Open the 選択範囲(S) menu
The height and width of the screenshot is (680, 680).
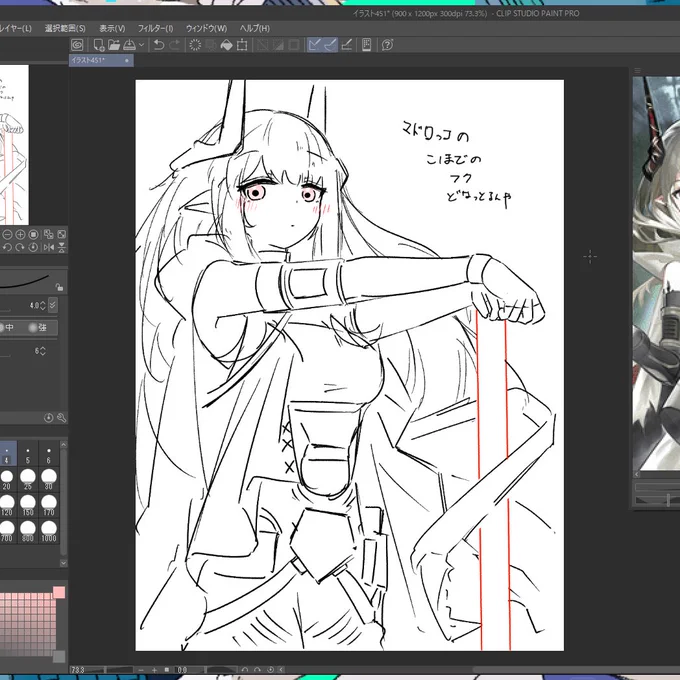pyautogui.click(x=65, y=29)
